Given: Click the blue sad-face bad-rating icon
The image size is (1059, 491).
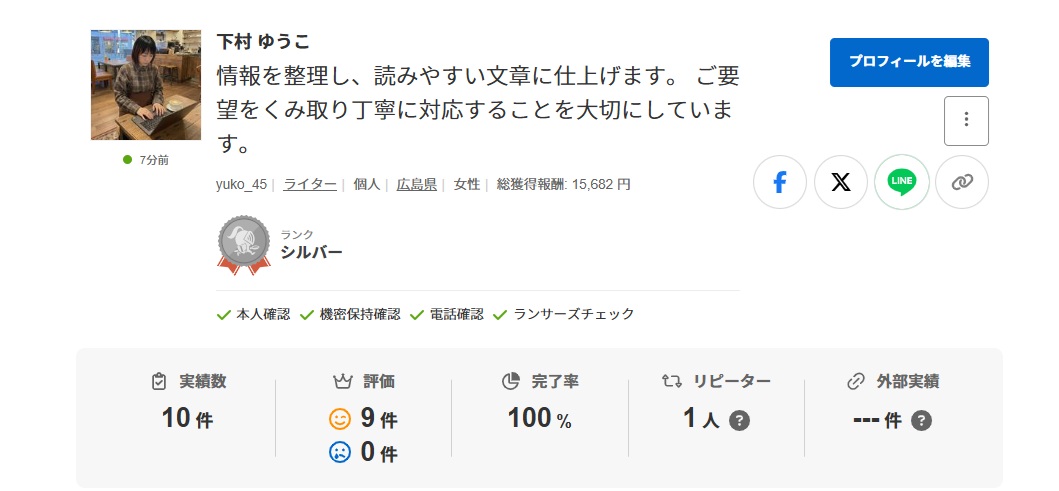Looking at the screenshot, I should click(x=341, y=452).
